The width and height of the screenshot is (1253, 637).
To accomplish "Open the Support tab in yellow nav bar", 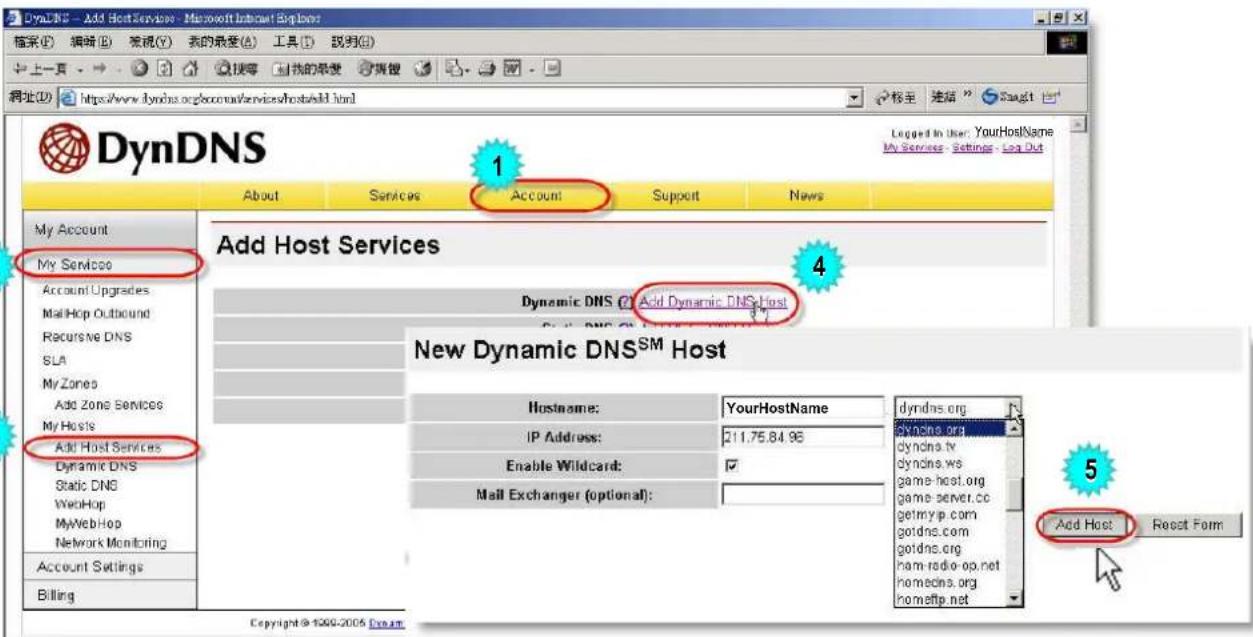I will coord(676,196).
